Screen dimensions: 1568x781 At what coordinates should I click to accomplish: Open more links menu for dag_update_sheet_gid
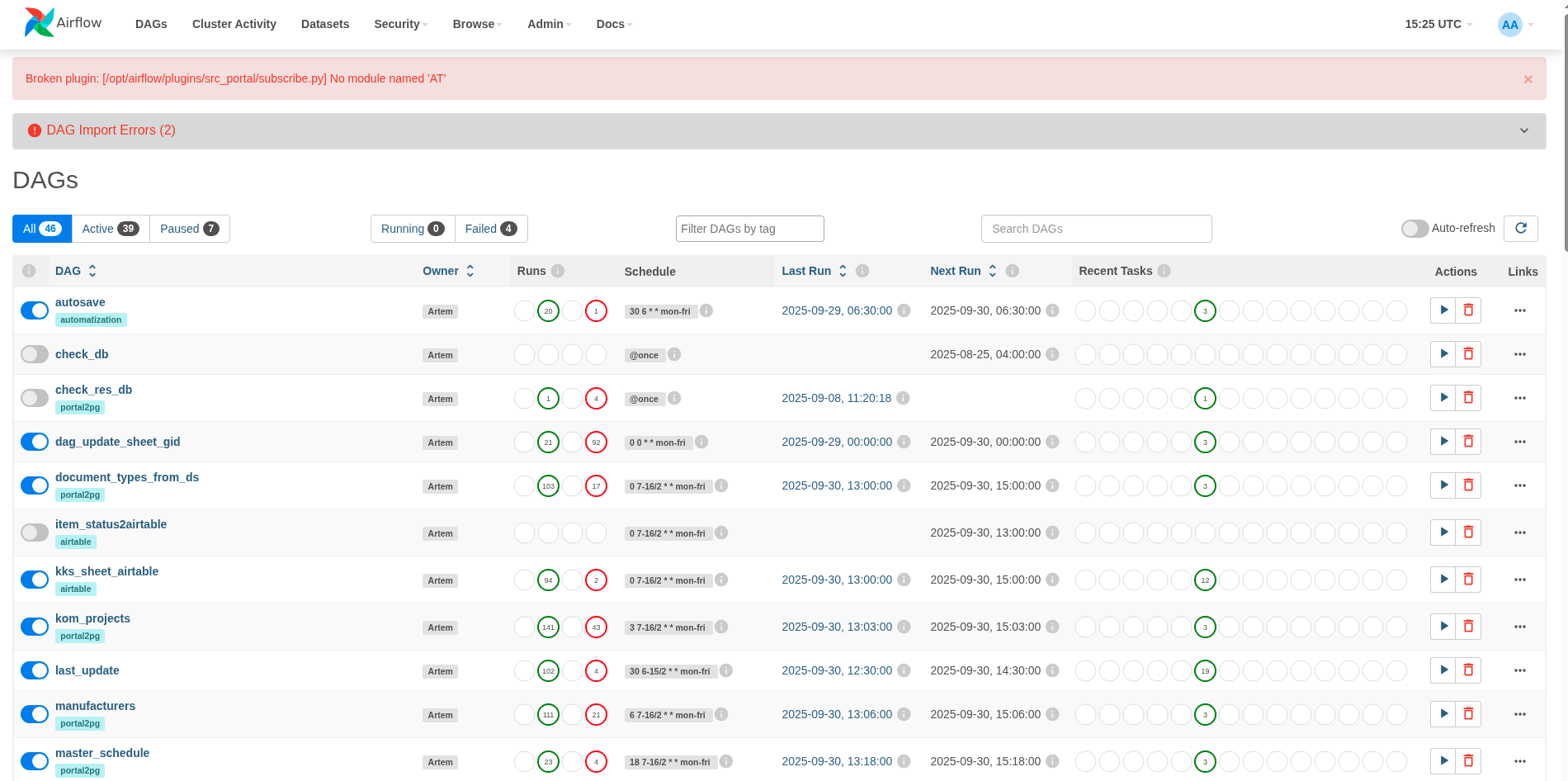(x=1519, y=442)
